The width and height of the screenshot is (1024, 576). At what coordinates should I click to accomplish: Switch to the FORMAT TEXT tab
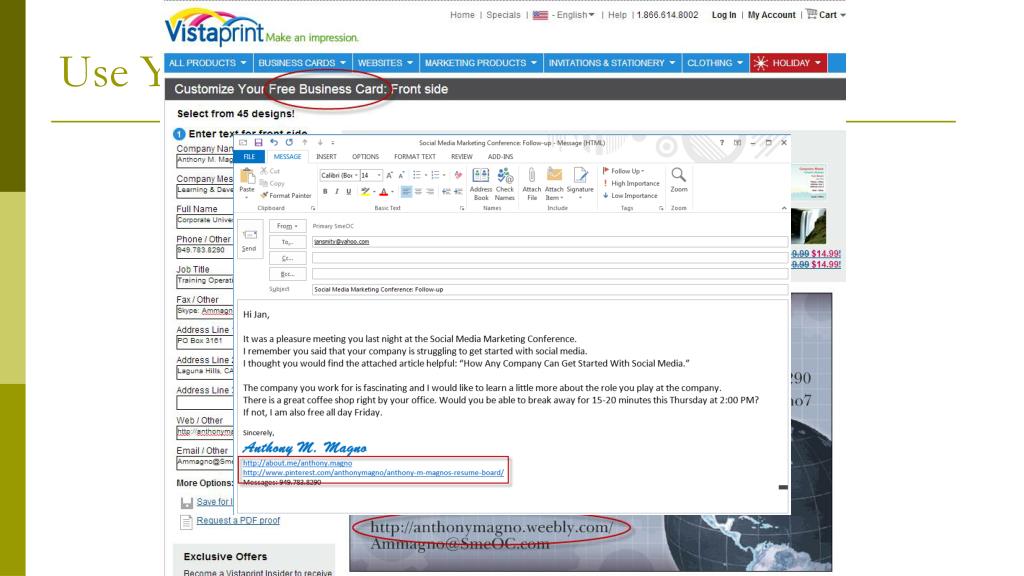[x=415, y=157]
